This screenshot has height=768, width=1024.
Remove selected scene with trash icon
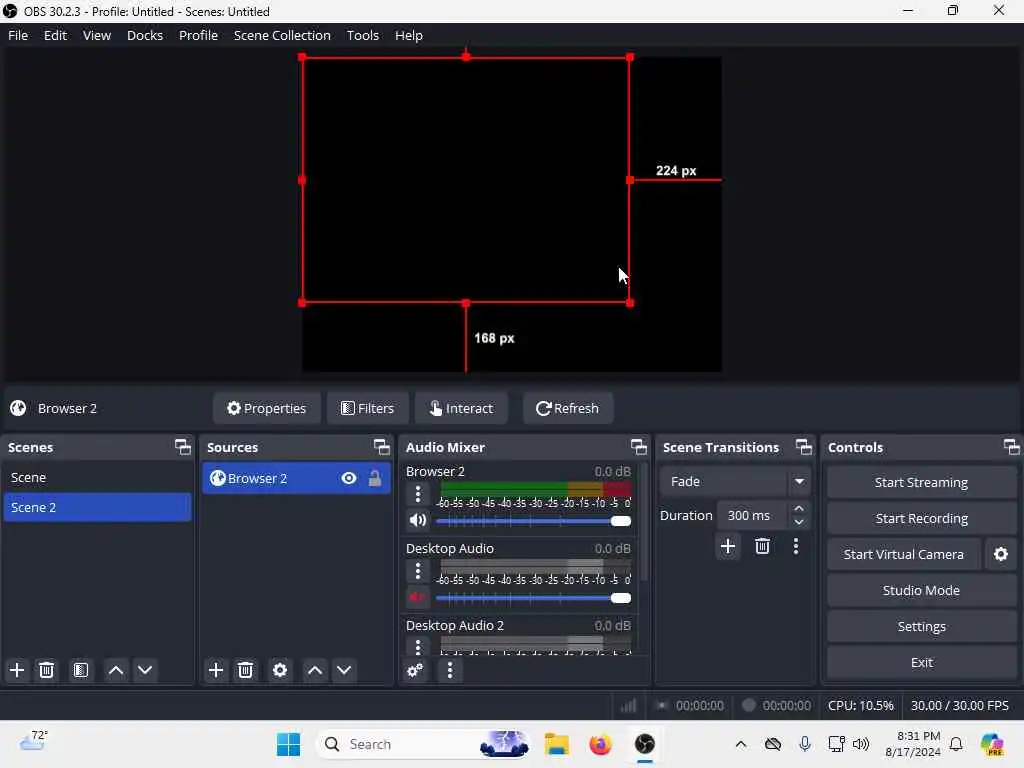[x=46, y=670]
